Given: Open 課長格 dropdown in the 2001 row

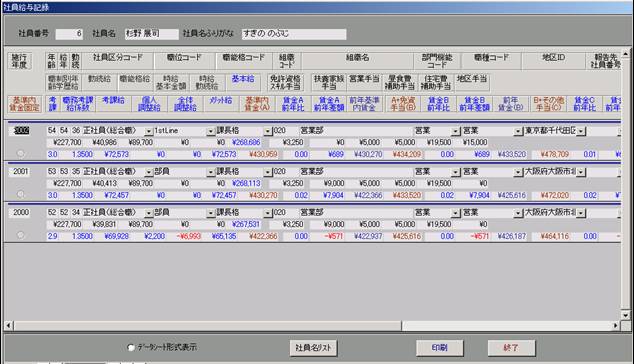Looking at the screenshot, I should pos(268,172).
